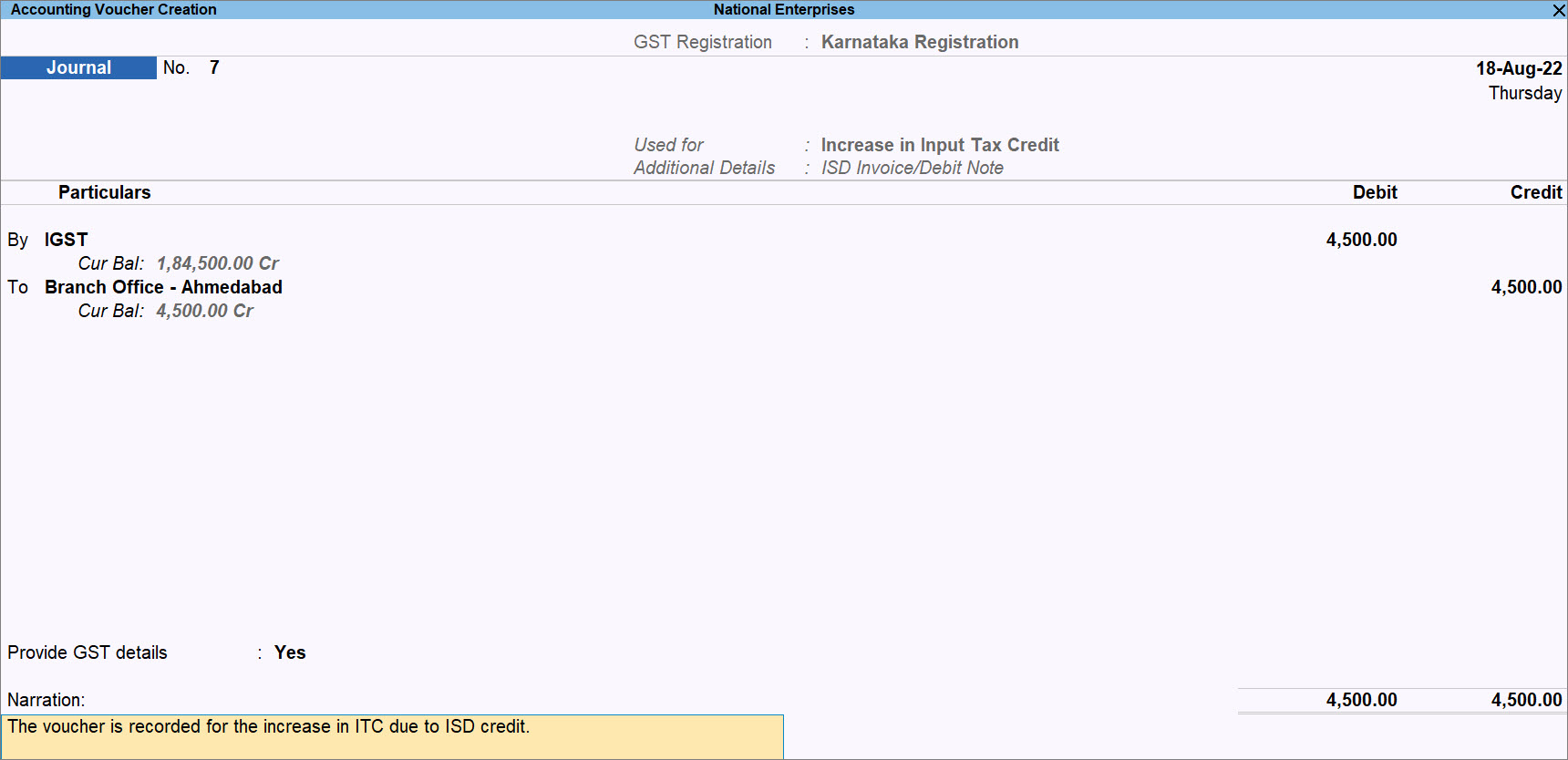The height and width of the screenshot is (760, 1568).
Task: Select 'Increase in Input Tax Credit' value
Action: pos(940,145)
